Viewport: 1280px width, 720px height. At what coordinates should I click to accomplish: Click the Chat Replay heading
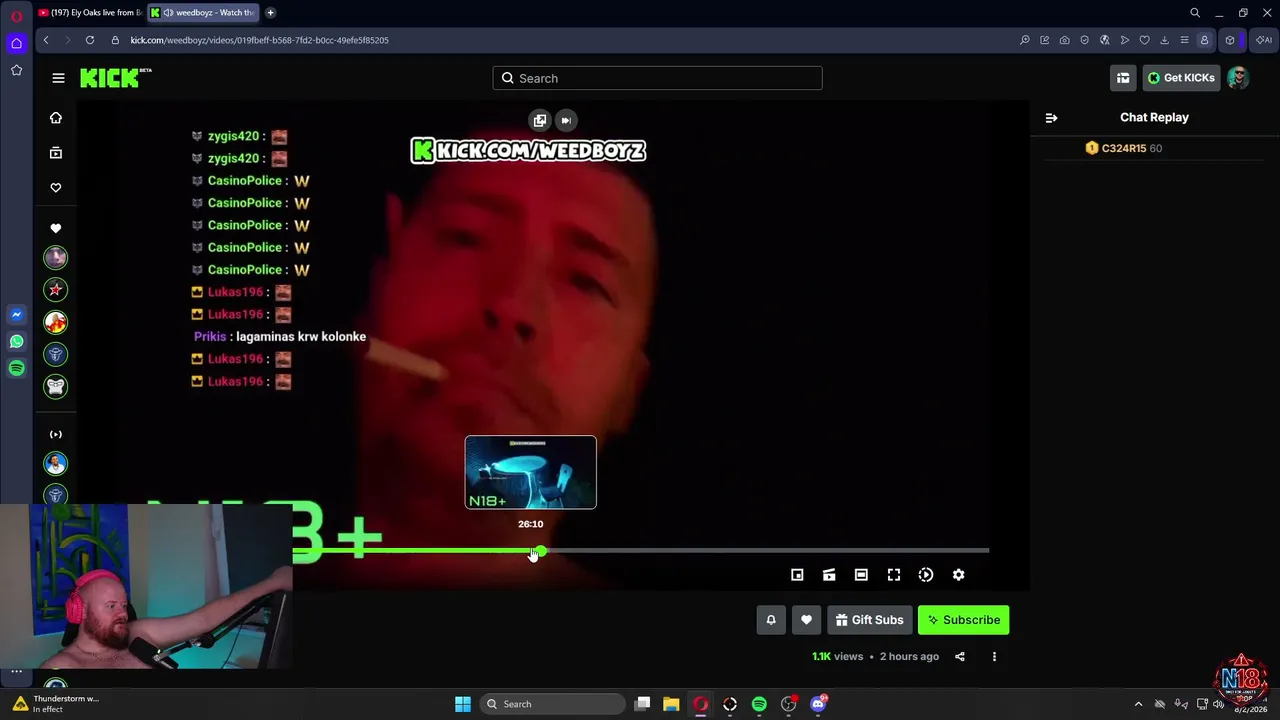tap(1154, 117)
